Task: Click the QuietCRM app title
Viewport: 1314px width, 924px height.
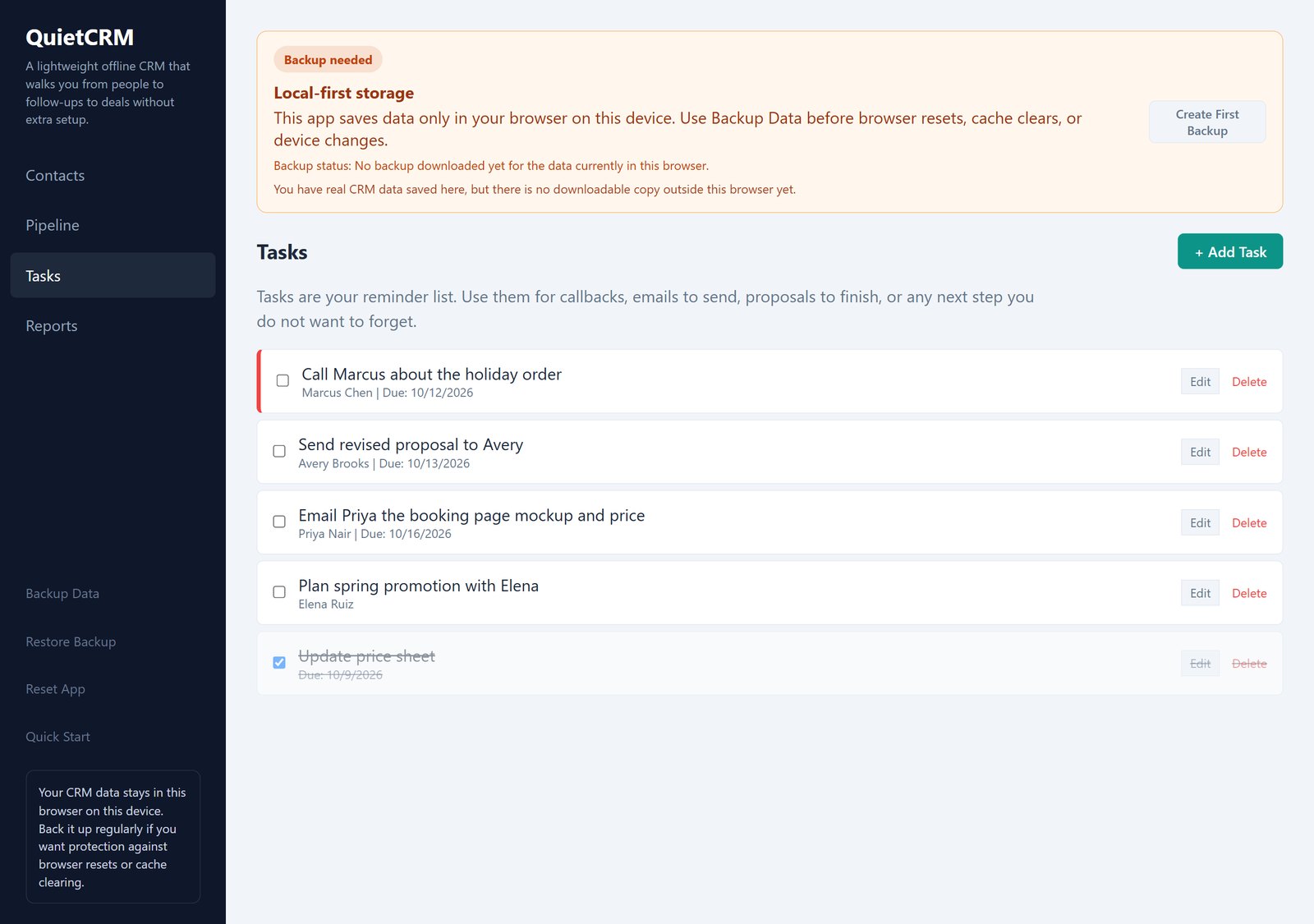Action: point(80,38)
